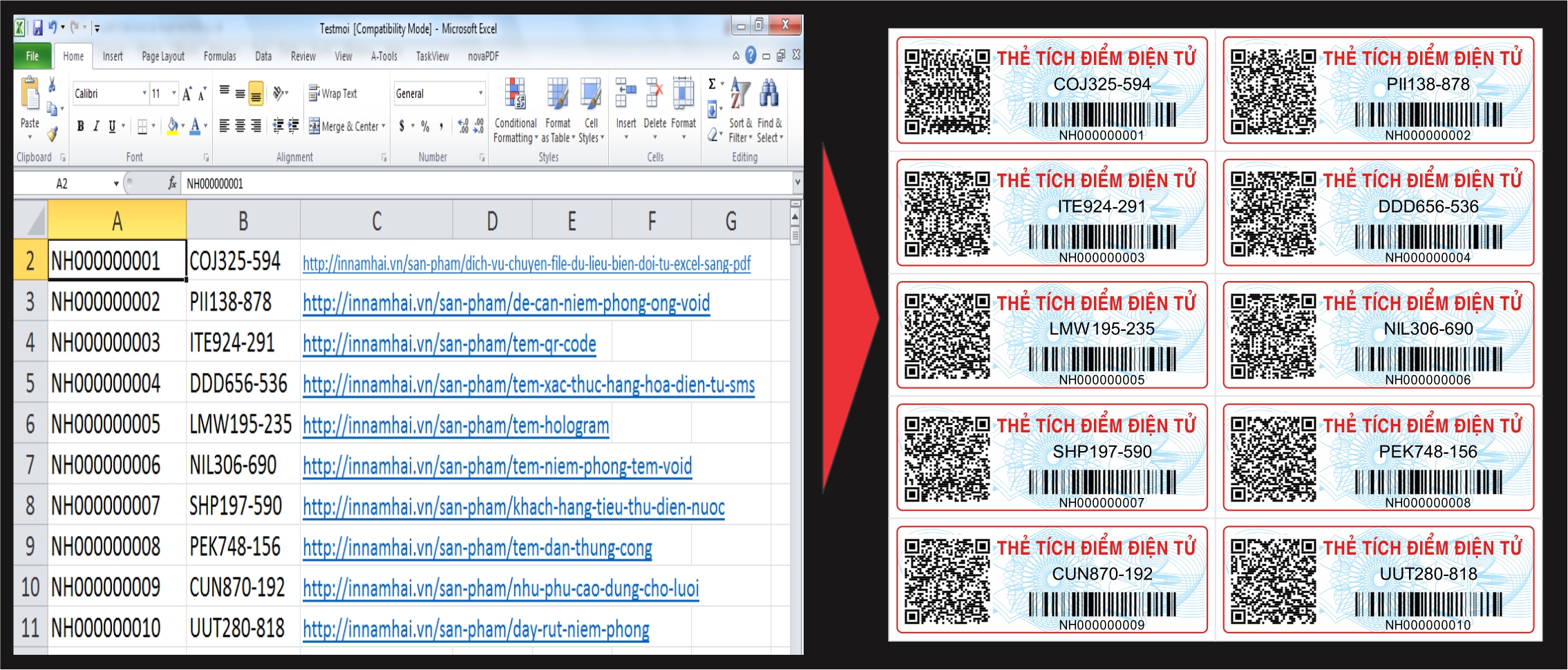The image size is (1568, 670).
Task: Center text horizontally
Action: coord(240,126)
